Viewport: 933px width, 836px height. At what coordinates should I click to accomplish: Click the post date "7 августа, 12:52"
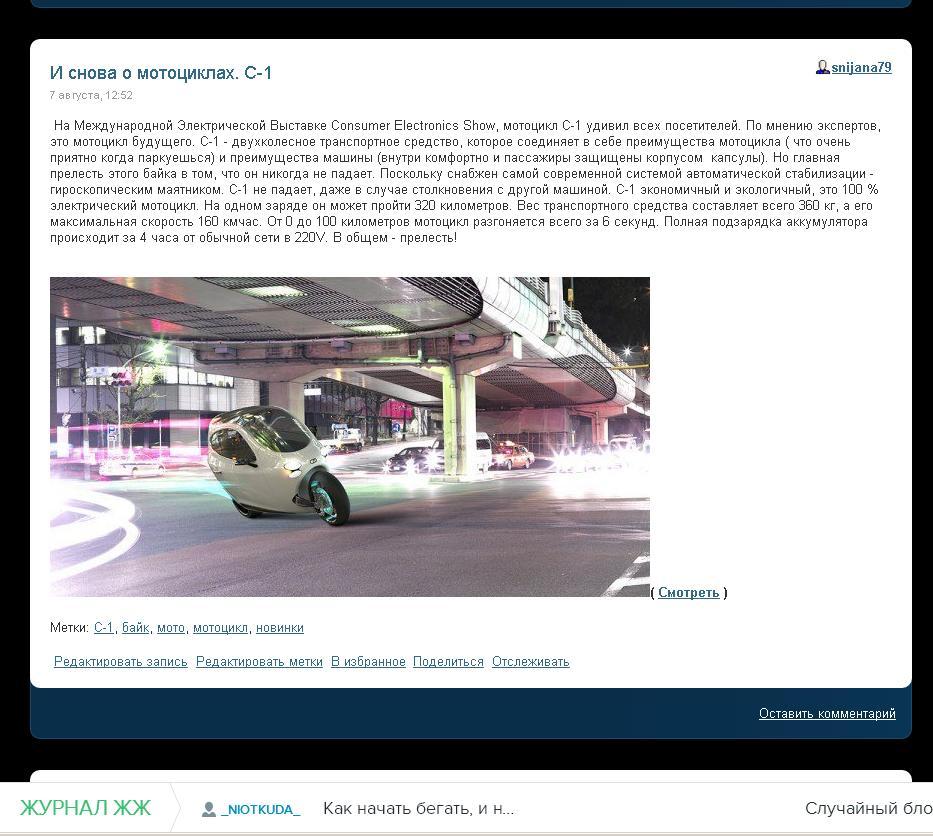click(91, 95)
